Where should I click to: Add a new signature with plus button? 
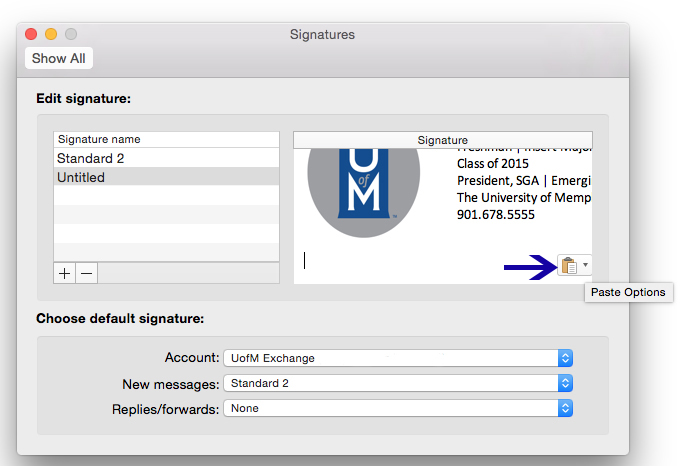pyautogui.click(x=65, y=273)
